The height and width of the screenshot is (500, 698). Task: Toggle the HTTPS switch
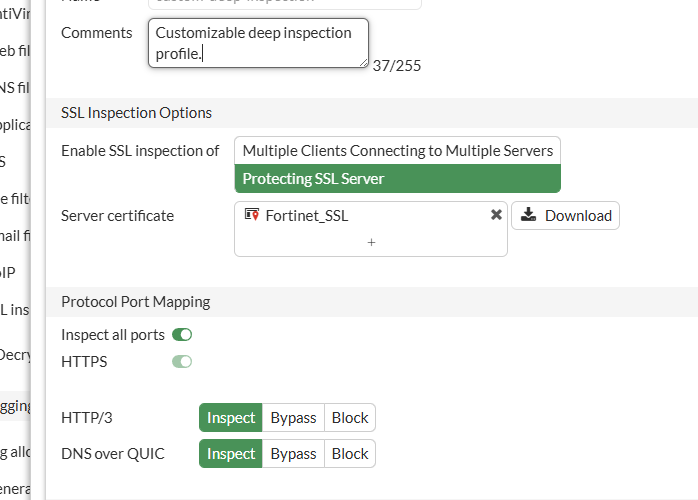tap(182, 361)
